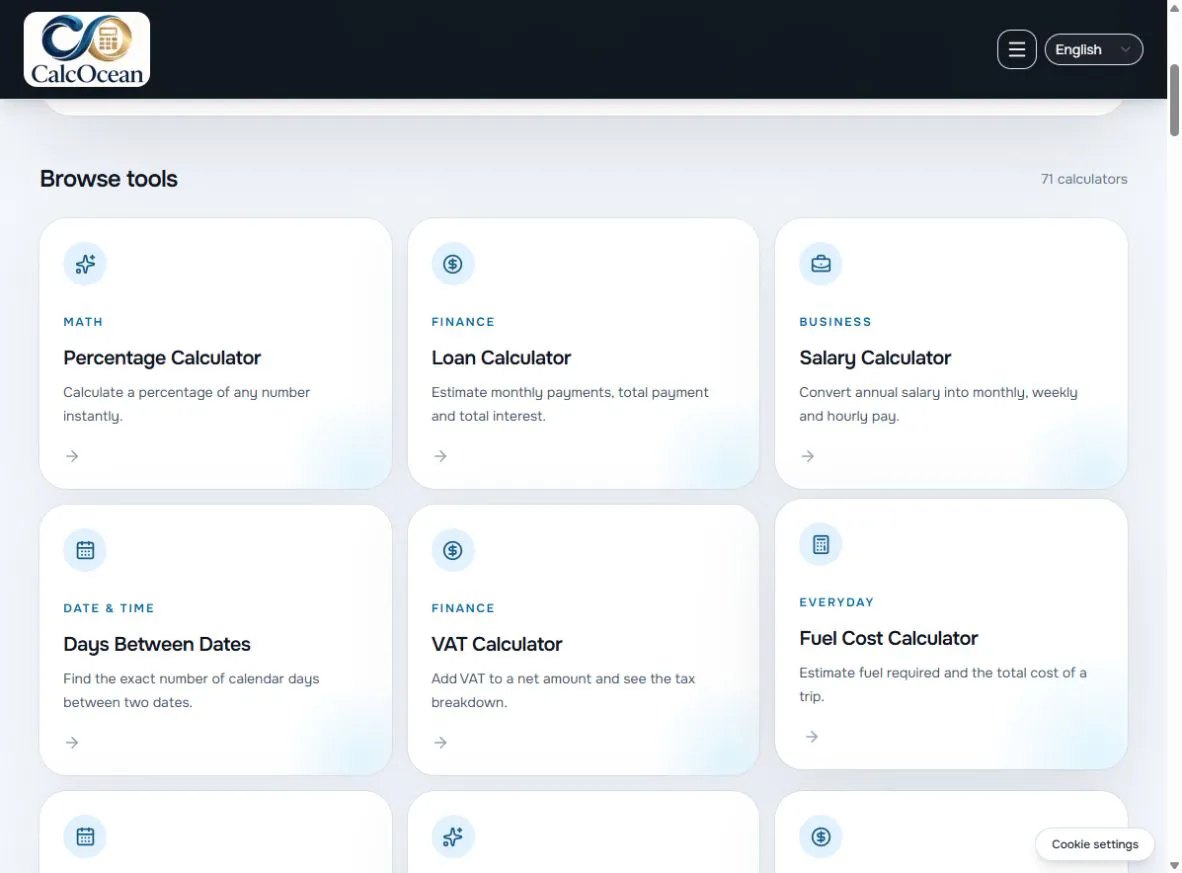Screen dimensions: 1182x873
Task: Click the VAT Calculator dollar icon
Action: coord(452,550)
